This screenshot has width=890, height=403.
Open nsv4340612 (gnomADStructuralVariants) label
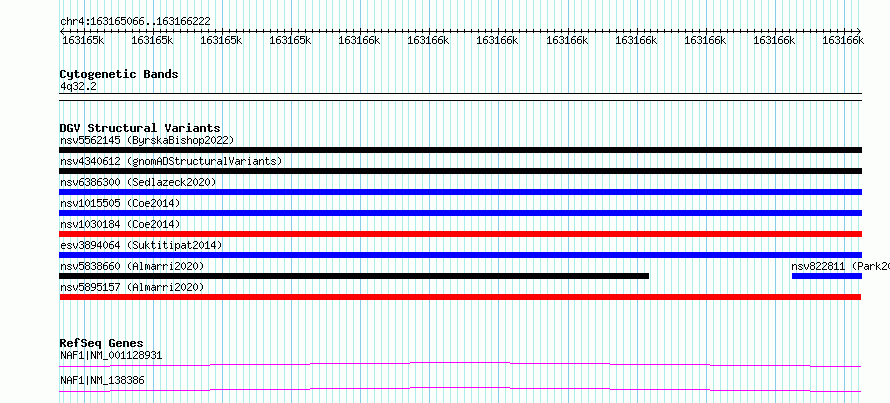(171, 161)
